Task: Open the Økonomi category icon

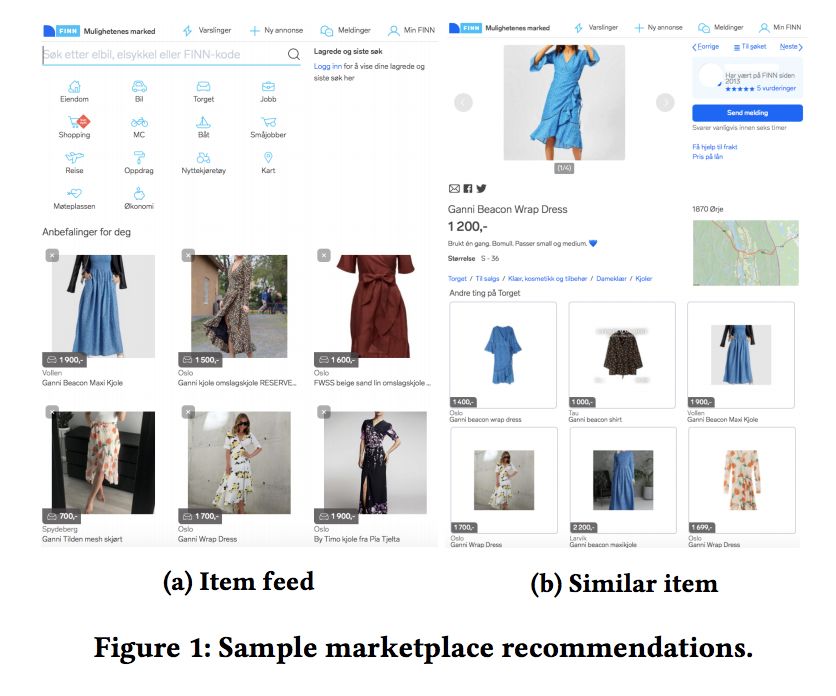Action: click(x=139, y=193)
